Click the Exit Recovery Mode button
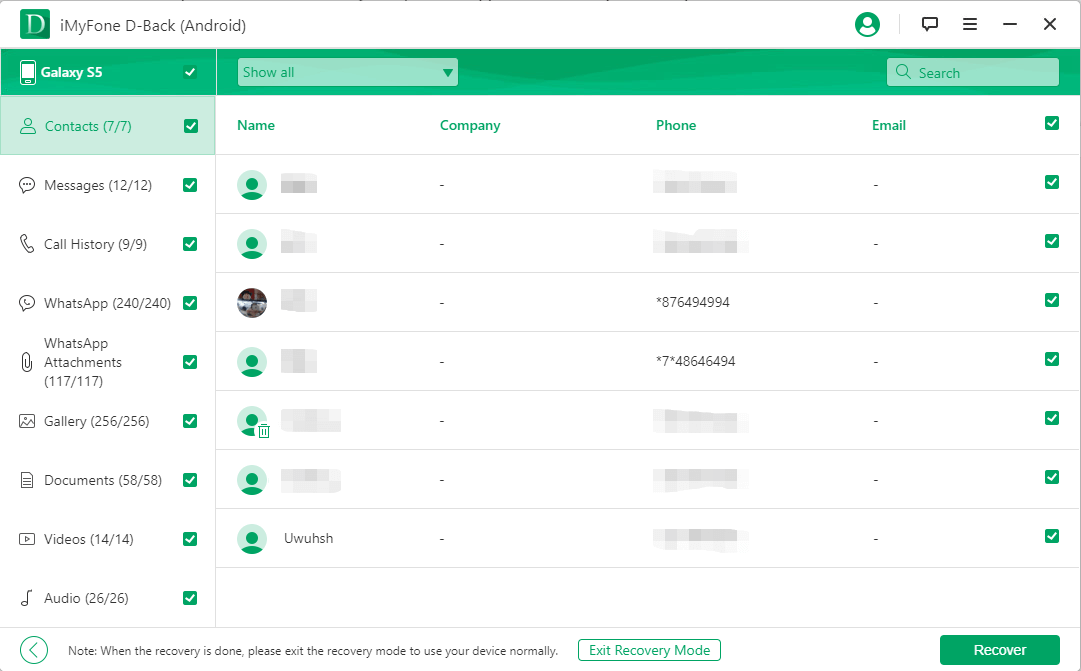1081x671 pixels. pos(649,650)
